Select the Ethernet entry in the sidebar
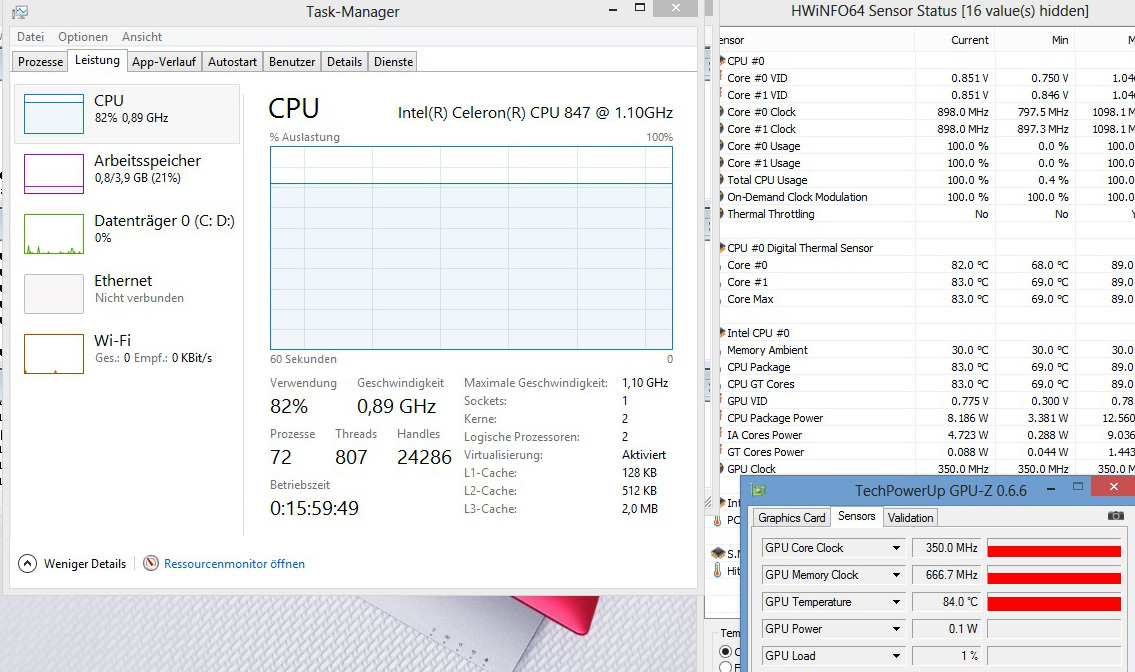The image size is (1135, 672). tap(127, 294)
